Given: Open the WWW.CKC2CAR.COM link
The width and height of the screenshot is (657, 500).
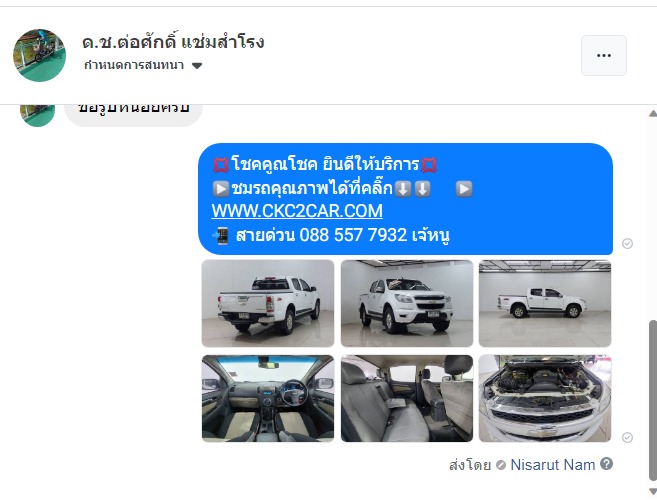Looking at the screenshot, I should click(x=297, y=210).
